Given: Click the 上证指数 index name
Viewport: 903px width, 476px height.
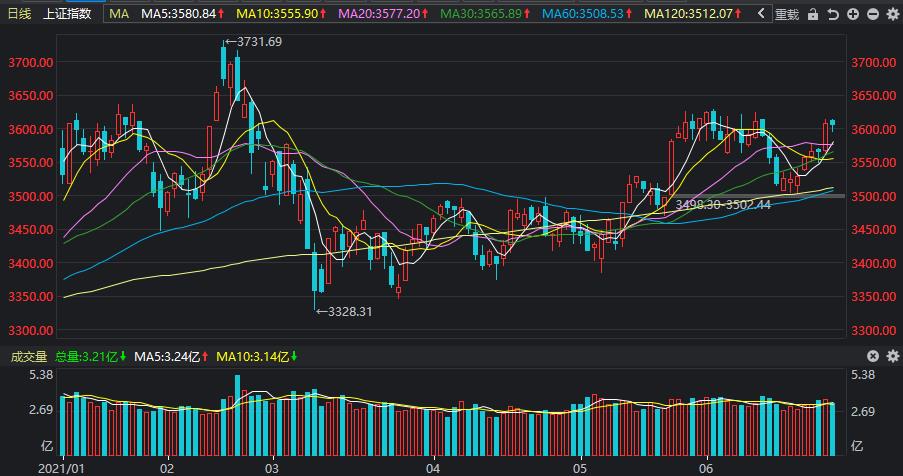Looking at the screenshot, I should (67, 14).
